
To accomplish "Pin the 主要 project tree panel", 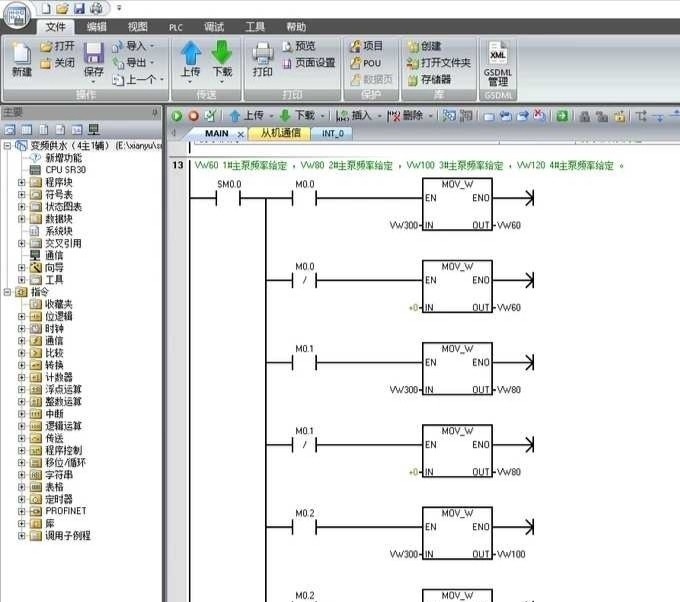I will (x=155, y=113).
